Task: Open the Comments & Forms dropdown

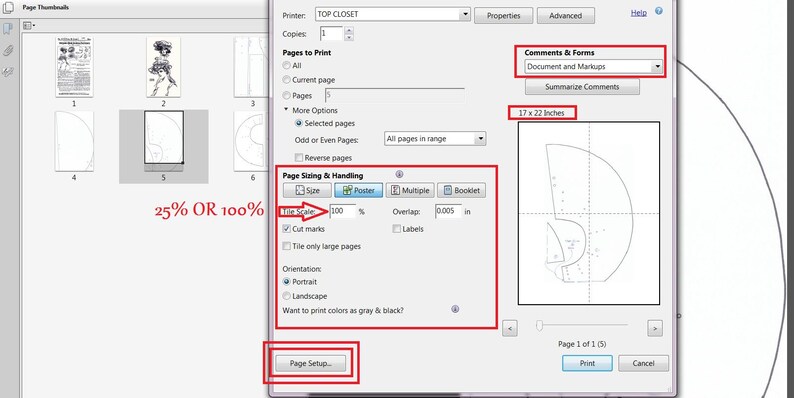Action: (x=593, y=66)
